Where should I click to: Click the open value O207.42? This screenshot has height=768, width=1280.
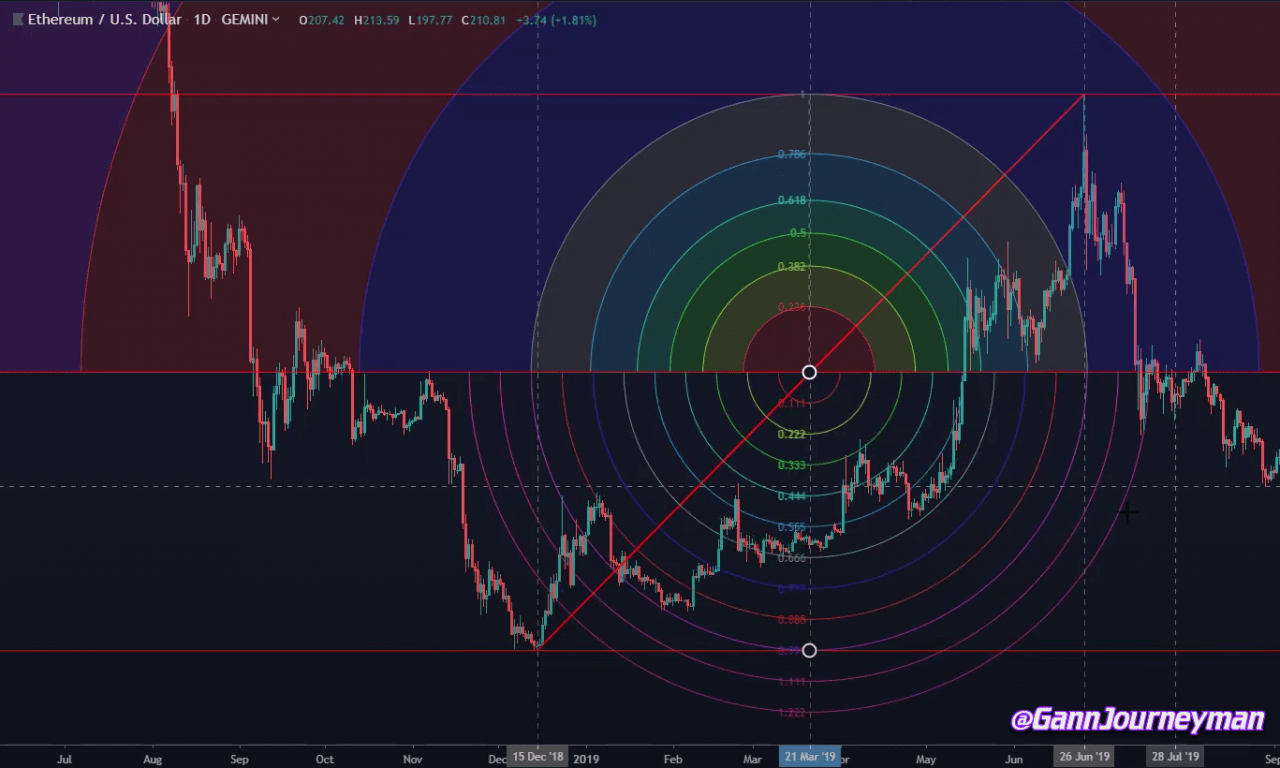[322, 19]
